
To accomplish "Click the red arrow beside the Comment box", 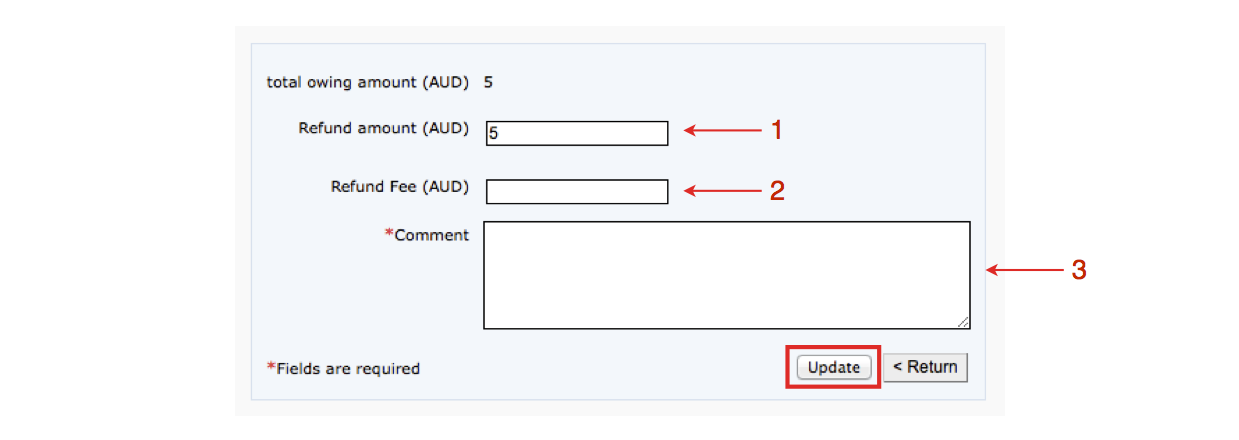I will 1023,269.
